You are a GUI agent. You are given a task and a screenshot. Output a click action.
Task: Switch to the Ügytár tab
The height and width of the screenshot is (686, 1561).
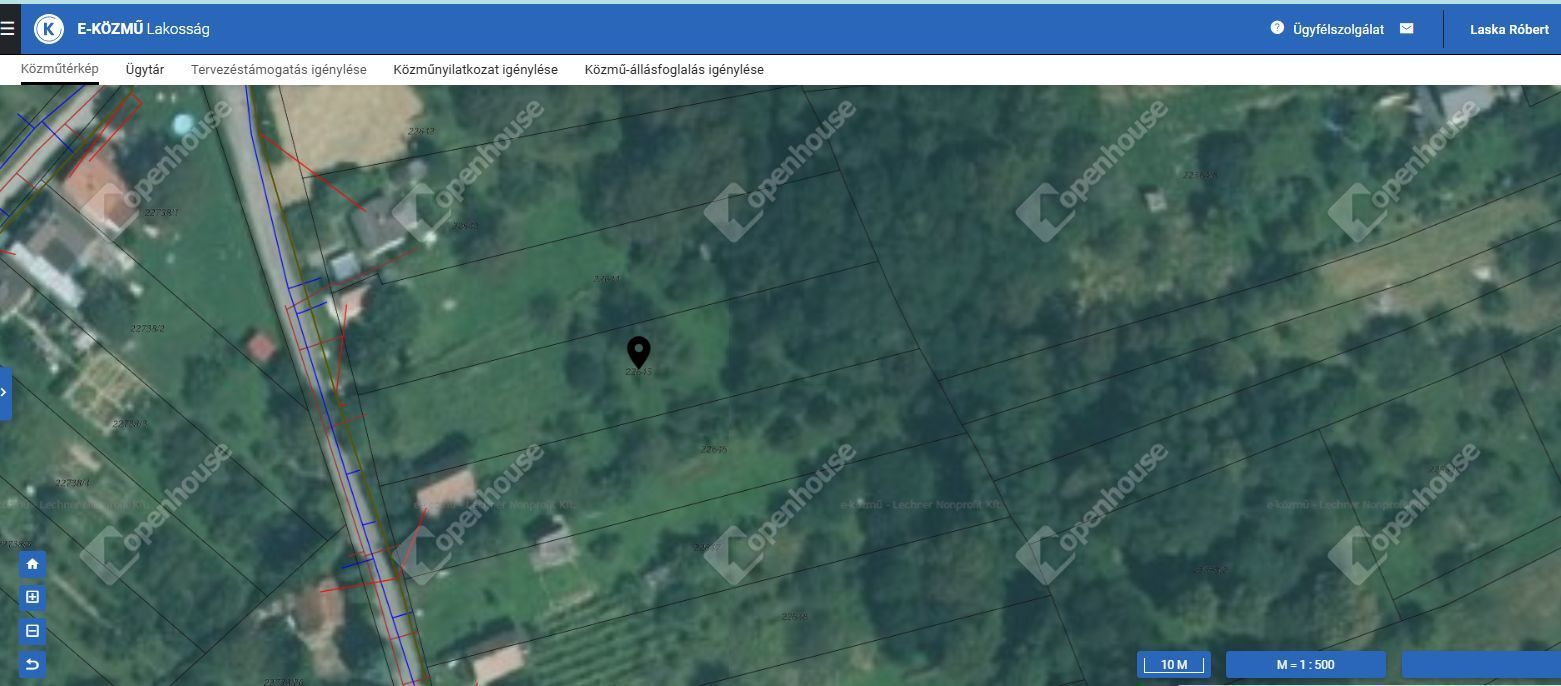tap(145, 70)
